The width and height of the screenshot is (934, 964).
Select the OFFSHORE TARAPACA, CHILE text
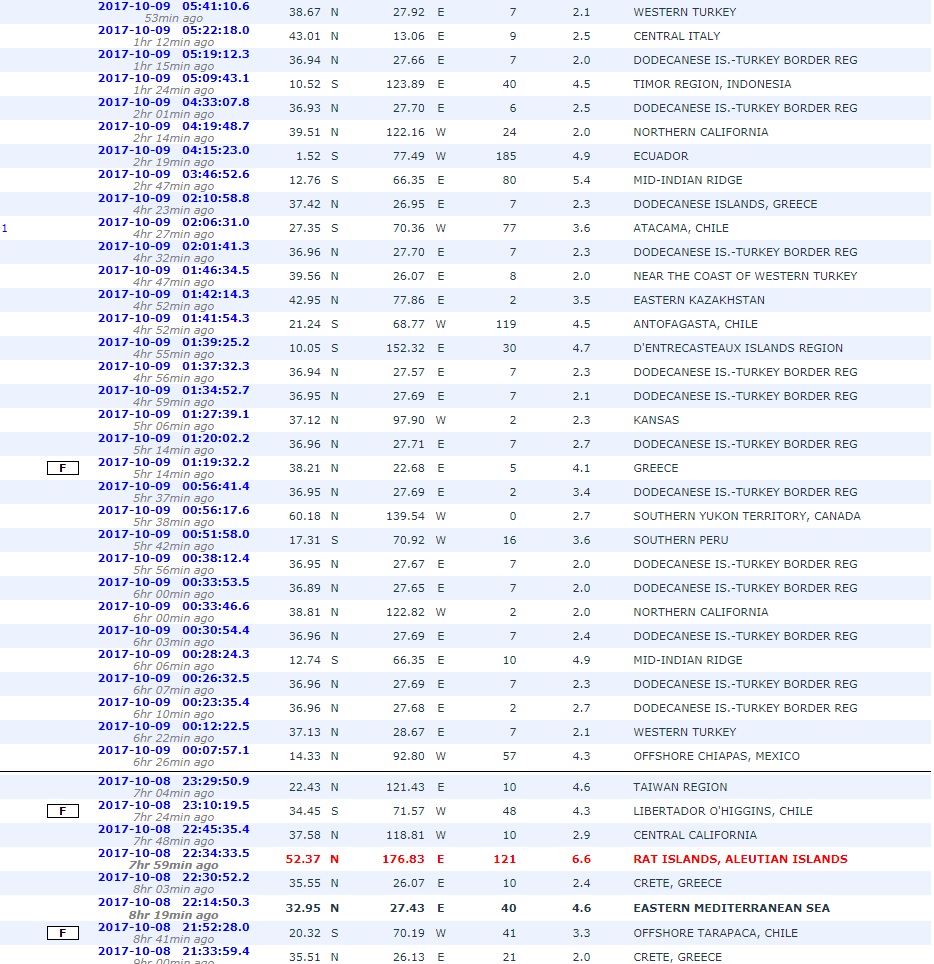tap(715, 933)
